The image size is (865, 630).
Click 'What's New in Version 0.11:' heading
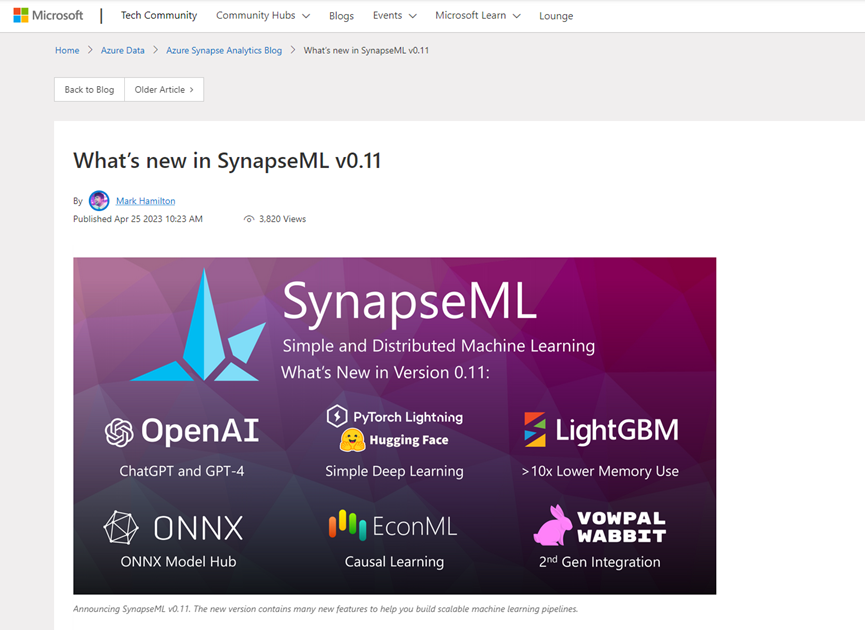coord(386,372)
